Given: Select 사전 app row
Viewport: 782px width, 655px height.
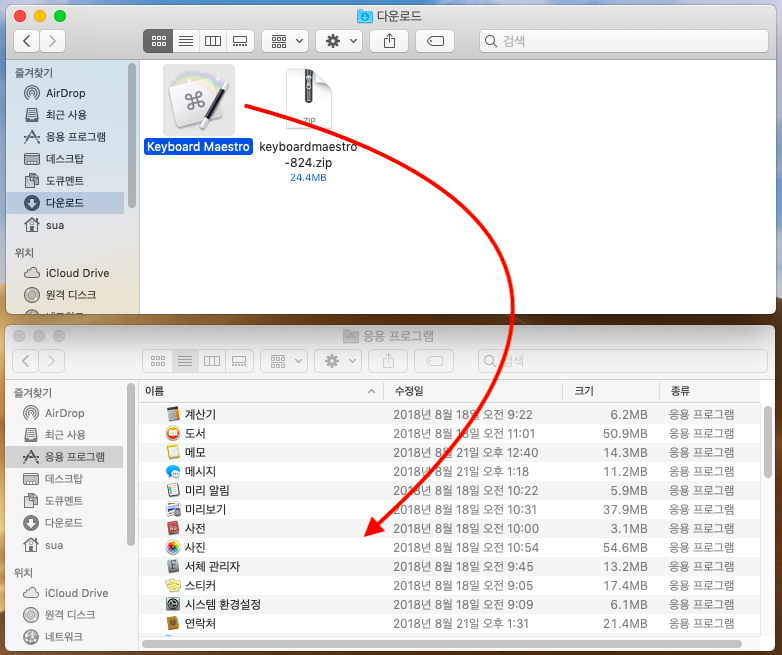Looking at the screenshot, I should pyautogui.click(x=450, y=528).
